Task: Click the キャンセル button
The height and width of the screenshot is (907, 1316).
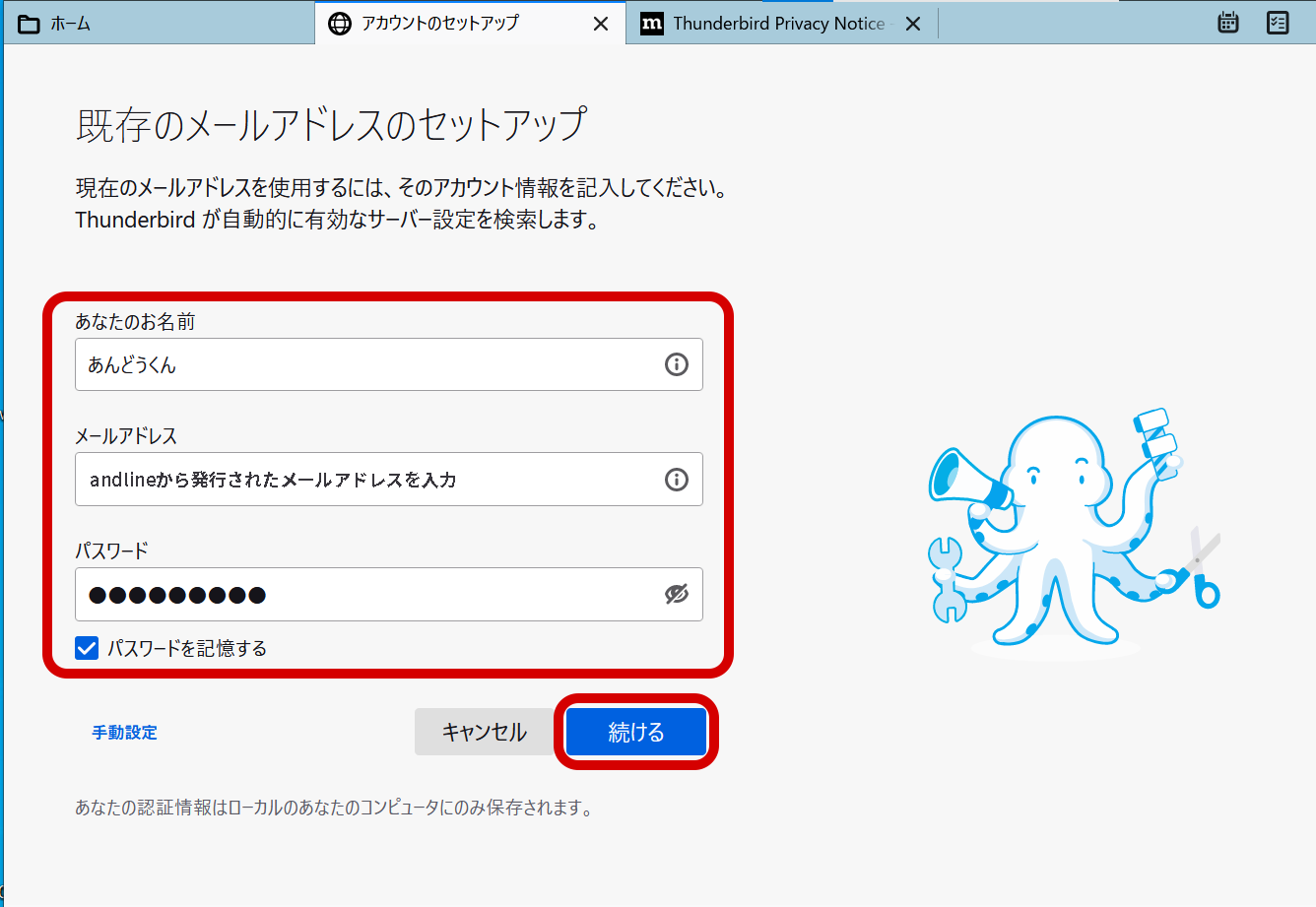Action: [x=485, y=732]
